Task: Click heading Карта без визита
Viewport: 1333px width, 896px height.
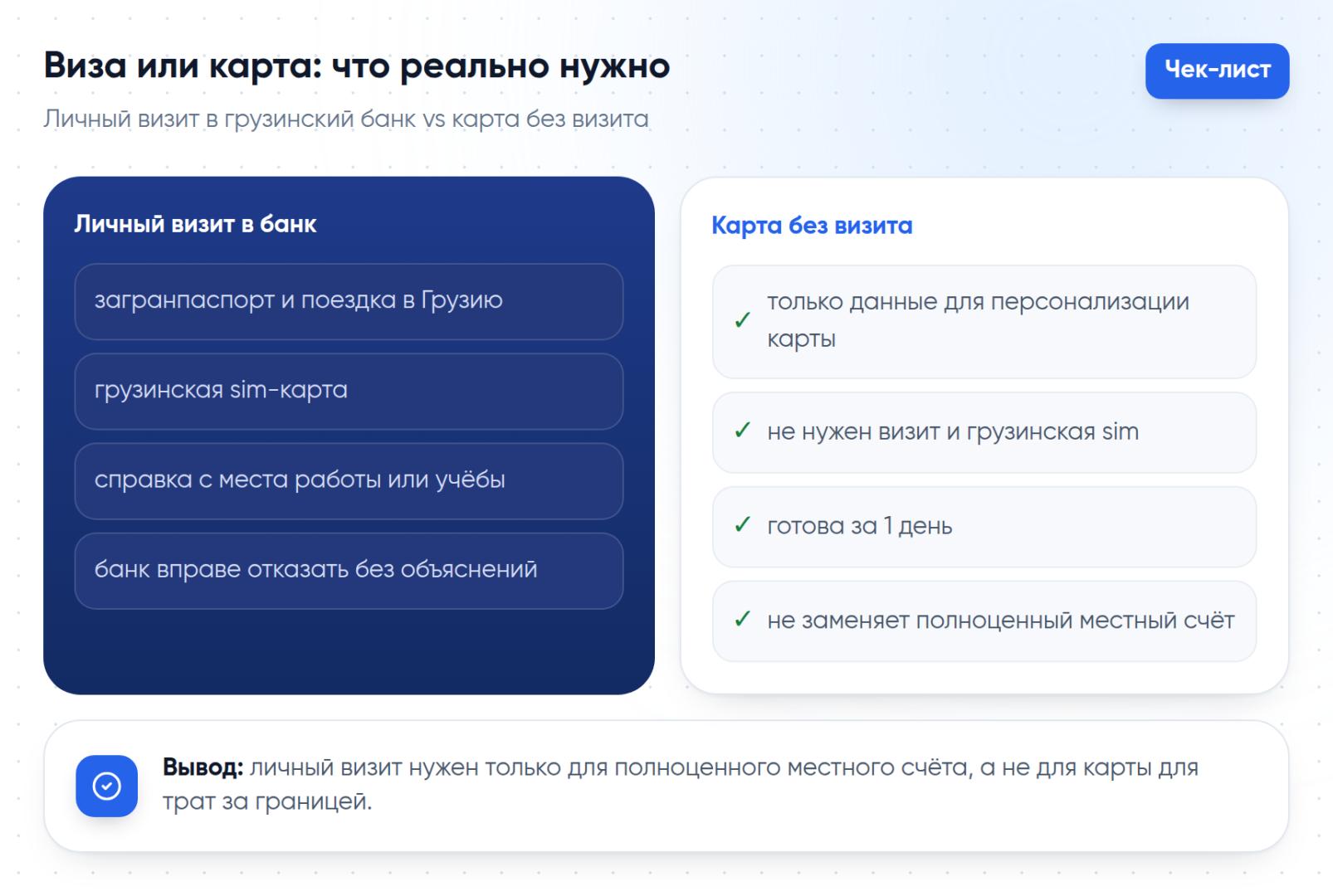Action: pos(812,226)
